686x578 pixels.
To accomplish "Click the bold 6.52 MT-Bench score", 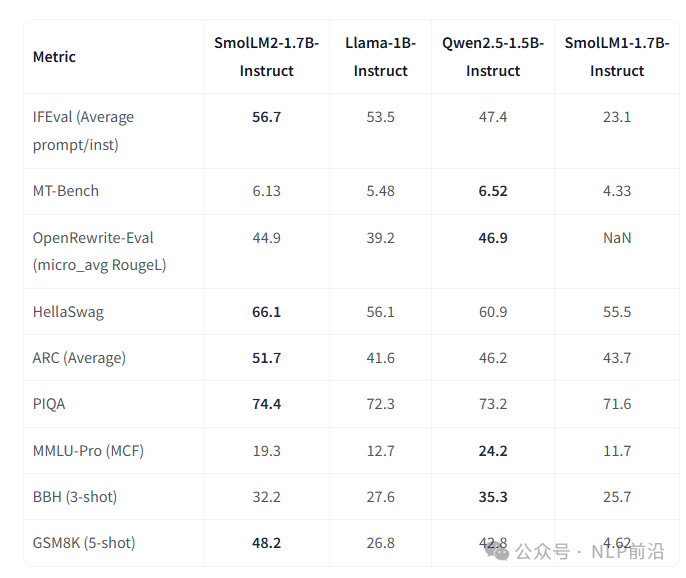I will [493, 191].
